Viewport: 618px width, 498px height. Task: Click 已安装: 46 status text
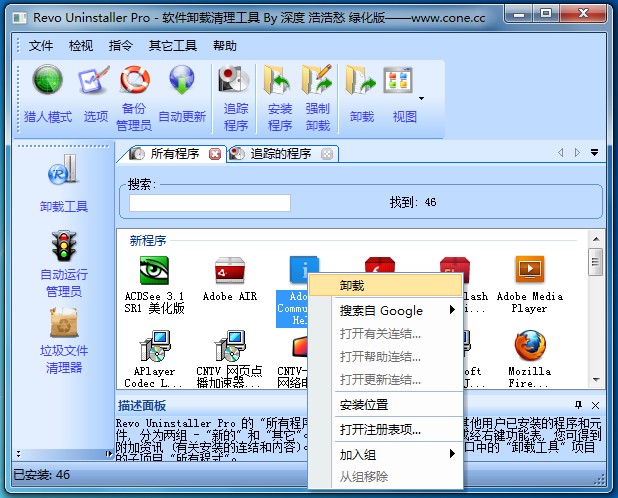pos(41,475)
